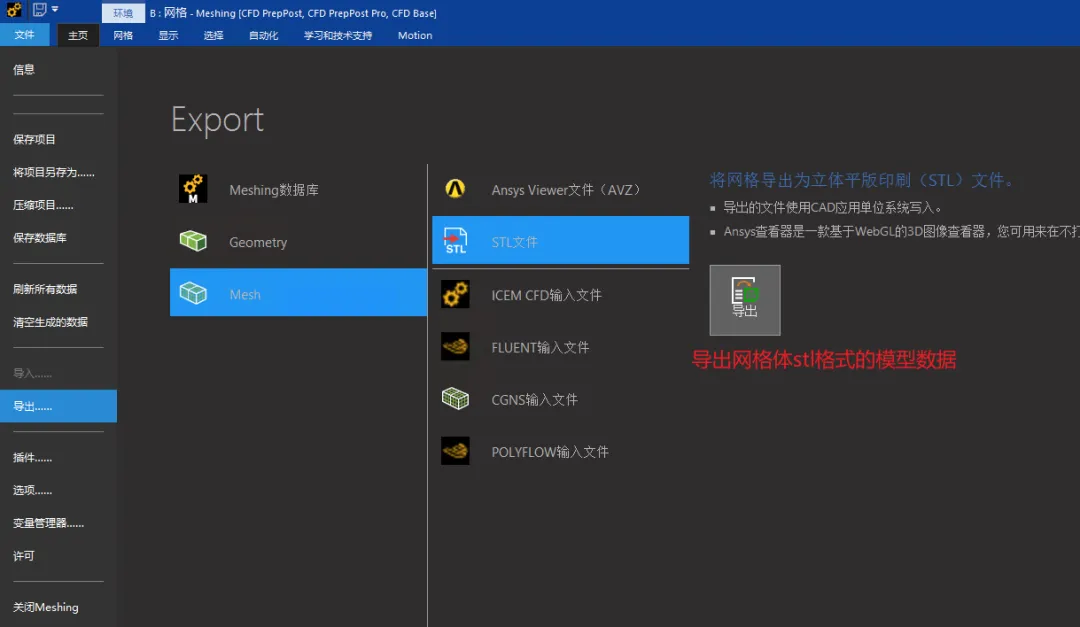Choose CGNS输入文件 format label
Viewport: 1080px width, 627px height.
(534, 400)
